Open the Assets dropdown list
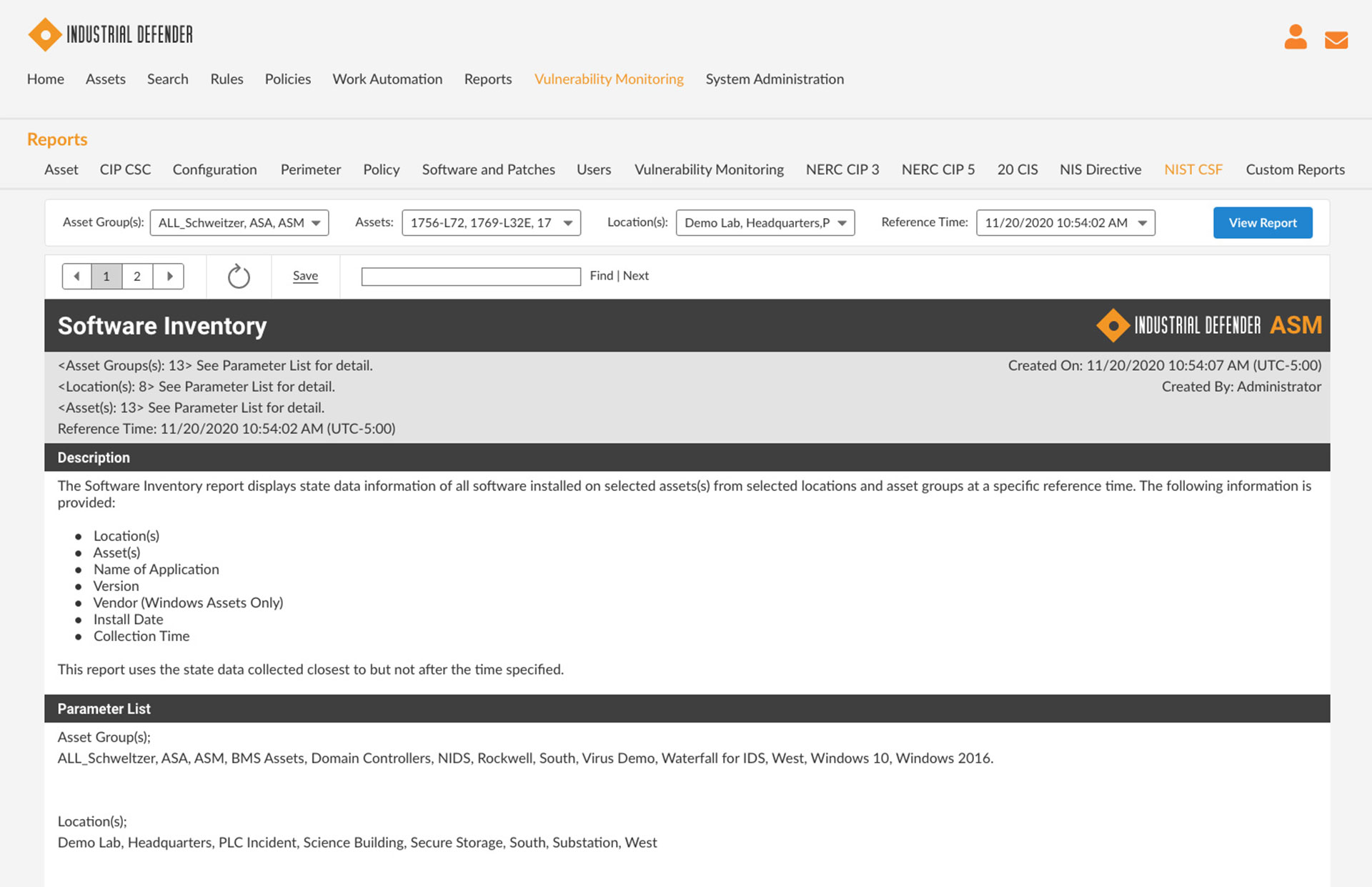Image resolution: width=1372 pixels, height=887 pixels. [492, 223]
